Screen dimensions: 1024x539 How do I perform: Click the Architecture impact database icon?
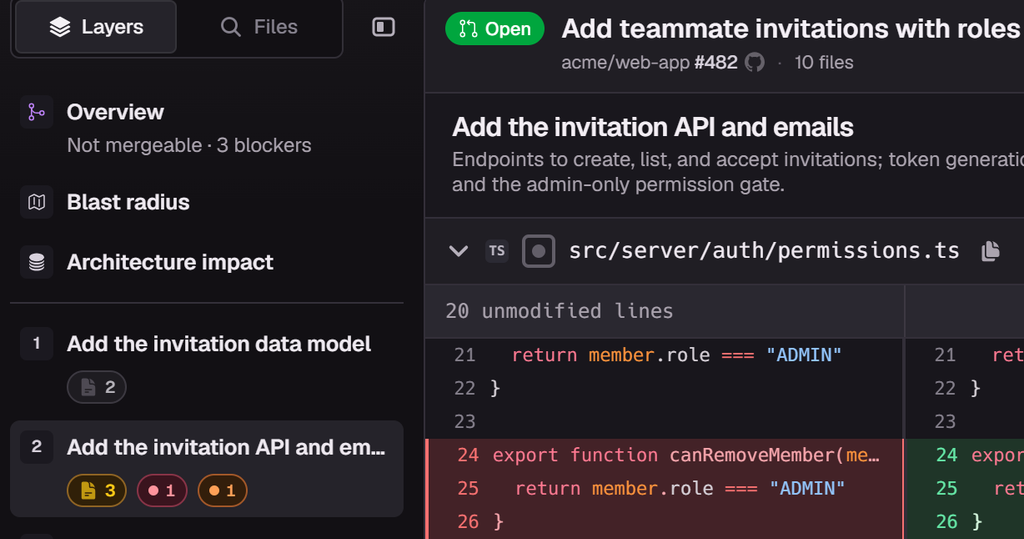pos(37,262)
